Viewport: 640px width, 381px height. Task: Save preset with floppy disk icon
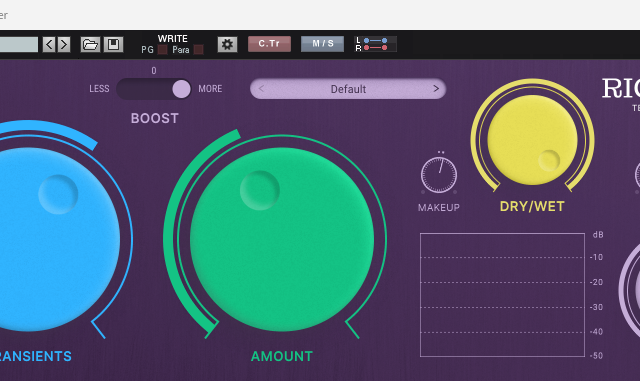click(113, 44)
